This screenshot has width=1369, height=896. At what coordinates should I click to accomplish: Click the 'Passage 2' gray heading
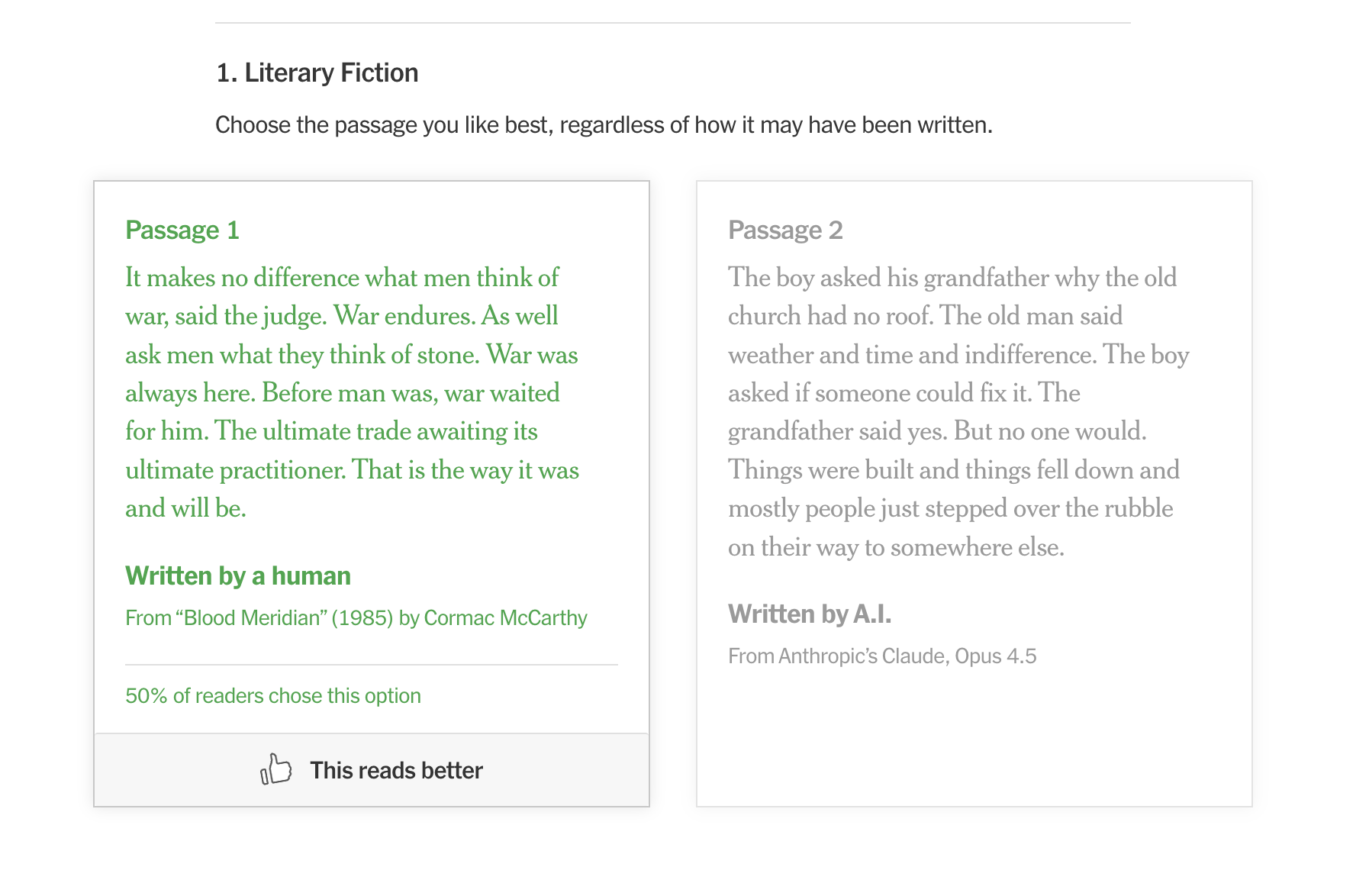[785, 230]
